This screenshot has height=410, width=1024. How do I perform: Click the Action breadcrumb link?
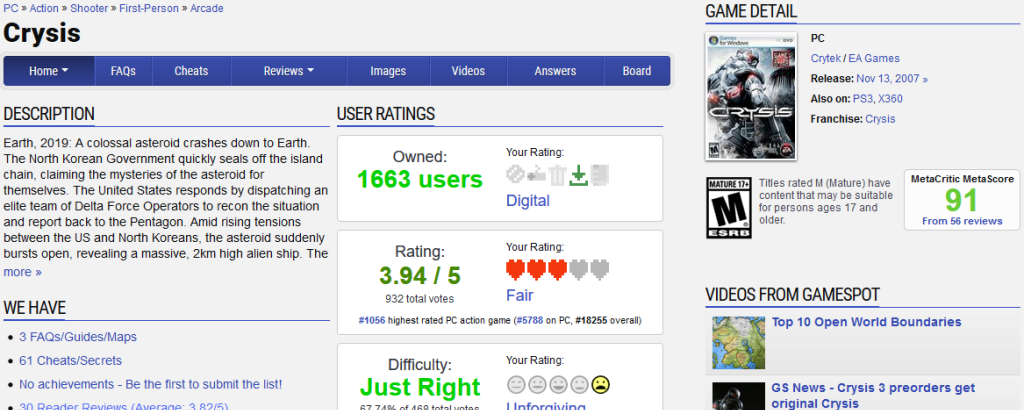point(44,8)
